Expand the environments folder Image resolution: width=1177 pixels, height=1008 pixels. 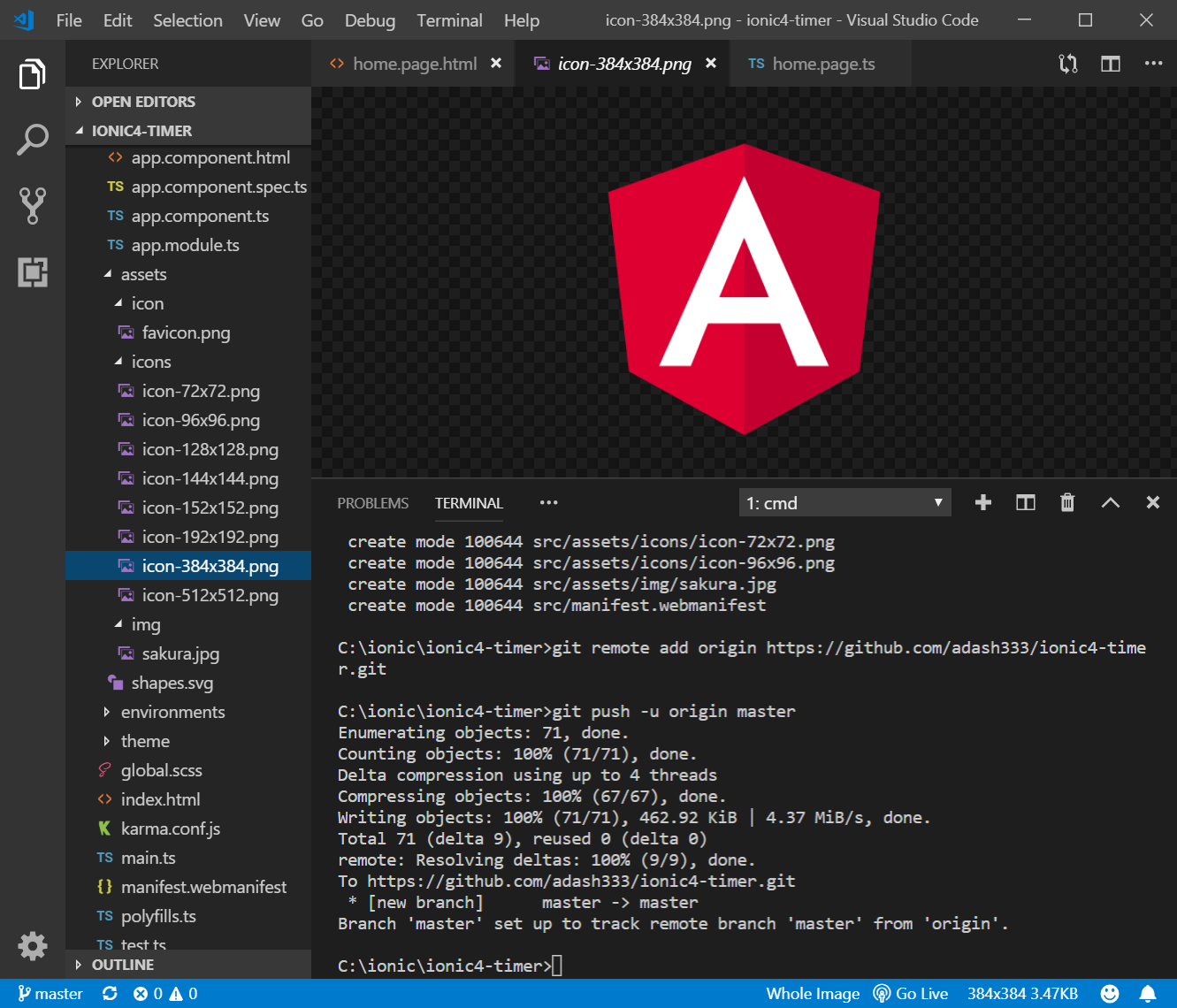pyautogui.click(x=172, y=712)
